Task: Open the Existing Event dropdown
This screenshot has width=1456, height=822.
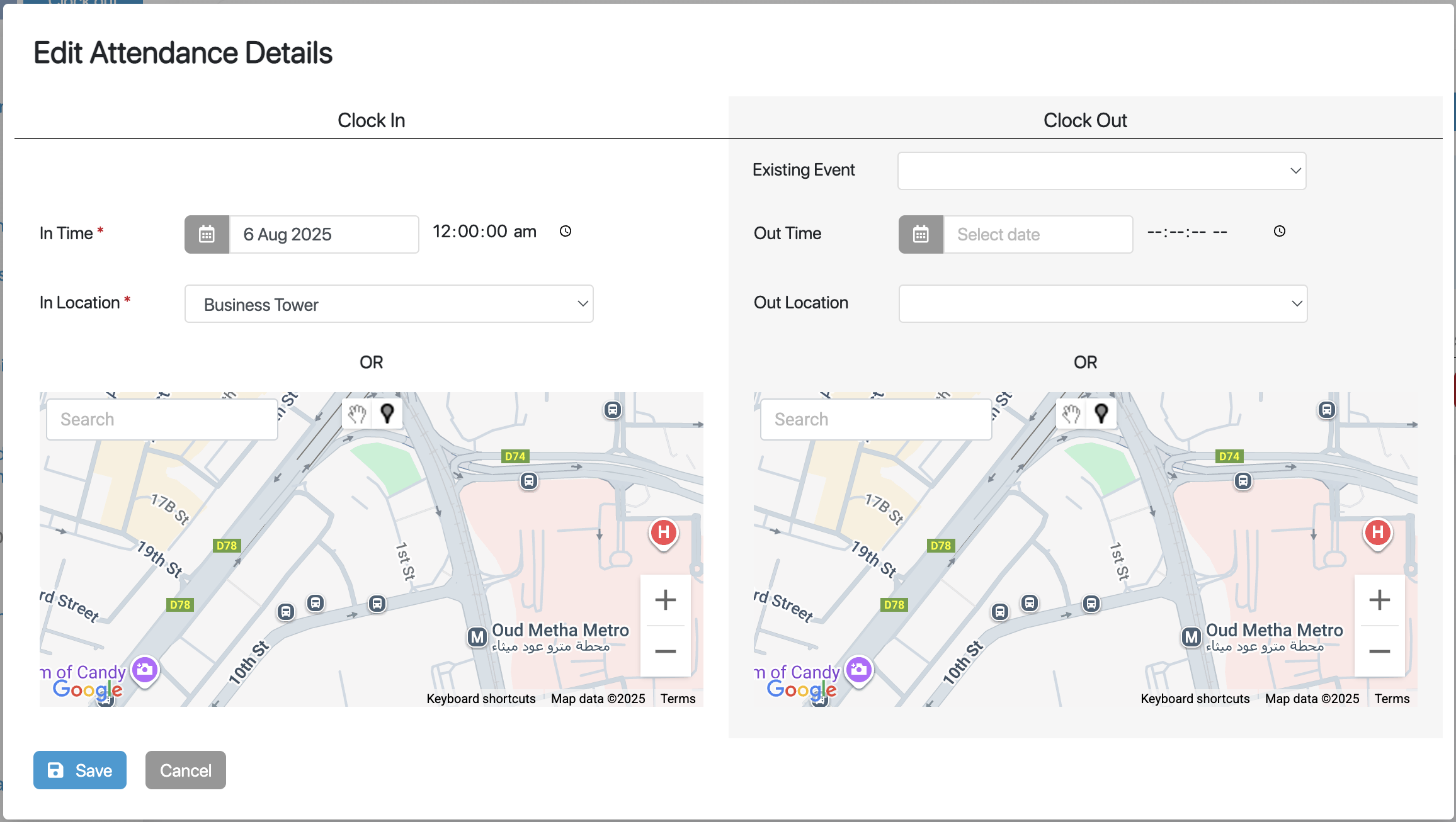Action: pos(1101,171)
